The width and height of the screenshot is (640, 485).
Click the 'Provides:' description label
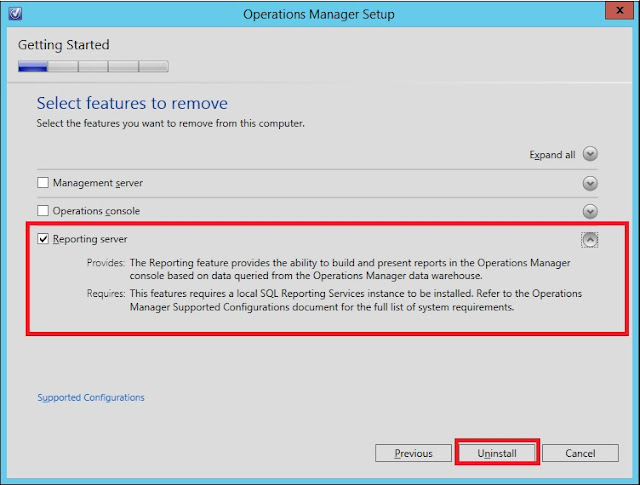point(106,263)
